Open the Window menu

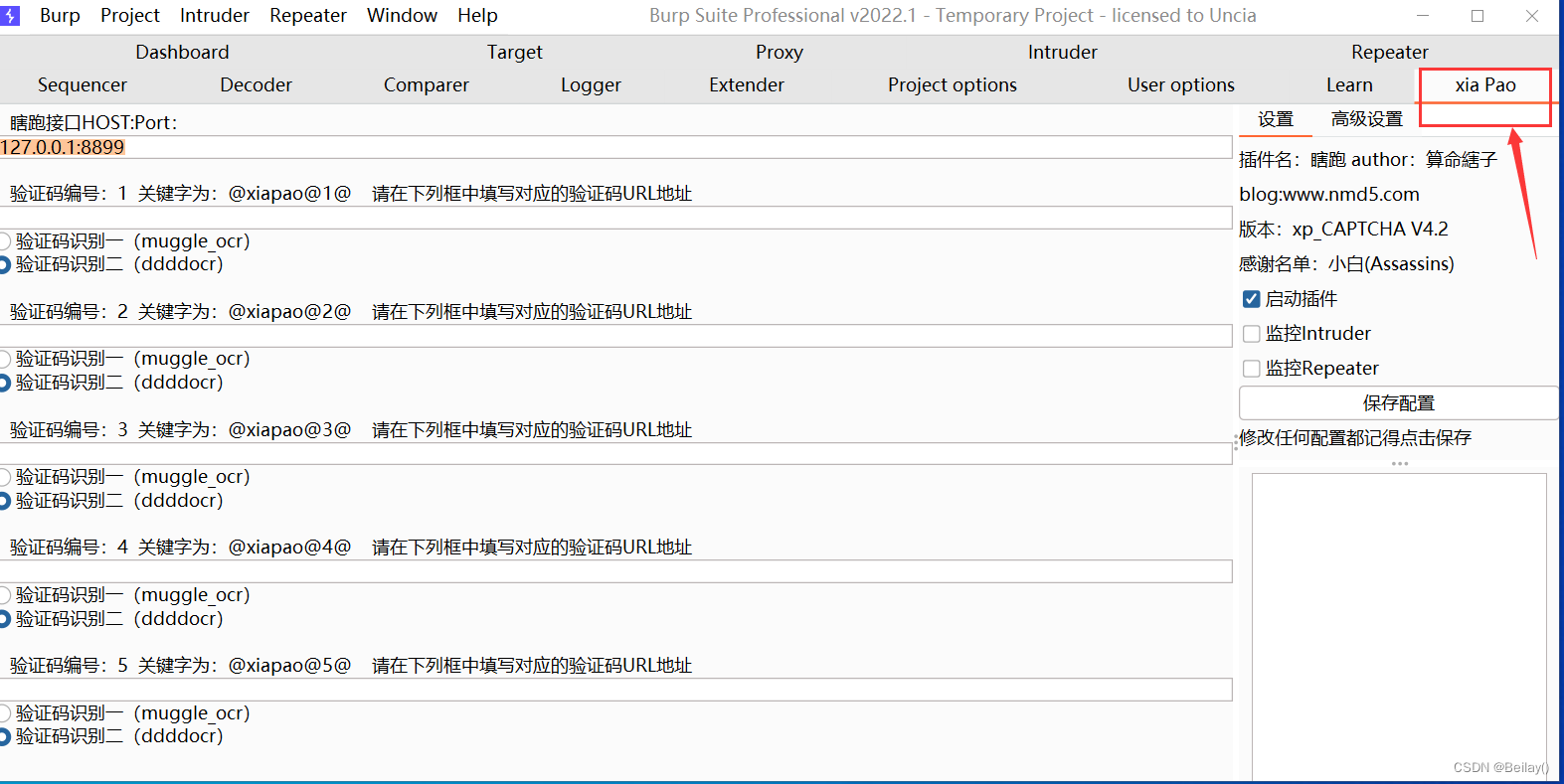402,16
